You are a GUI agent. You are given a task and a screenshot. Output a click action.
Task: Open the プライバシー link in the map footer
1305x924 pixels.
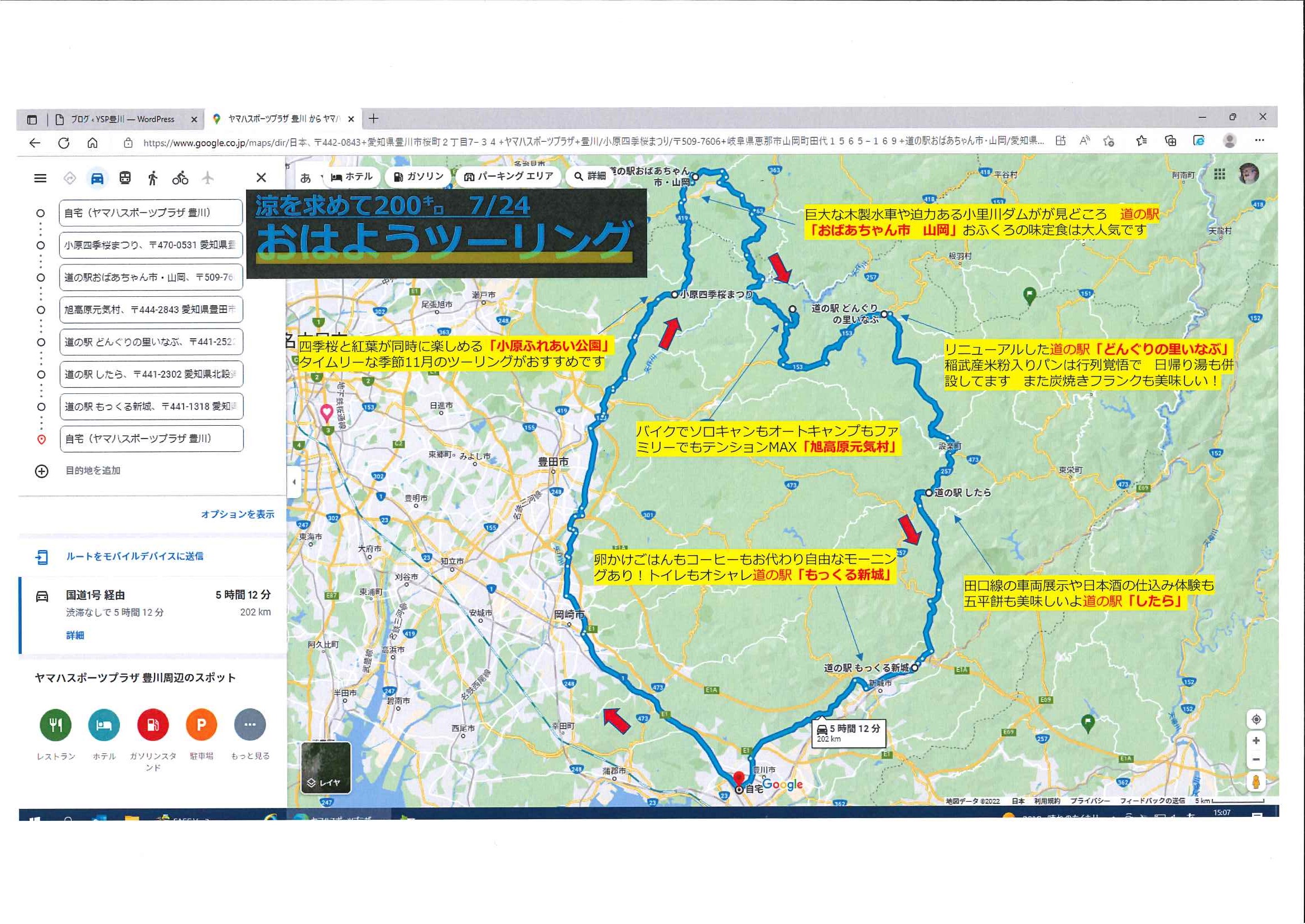point(1090,802)
